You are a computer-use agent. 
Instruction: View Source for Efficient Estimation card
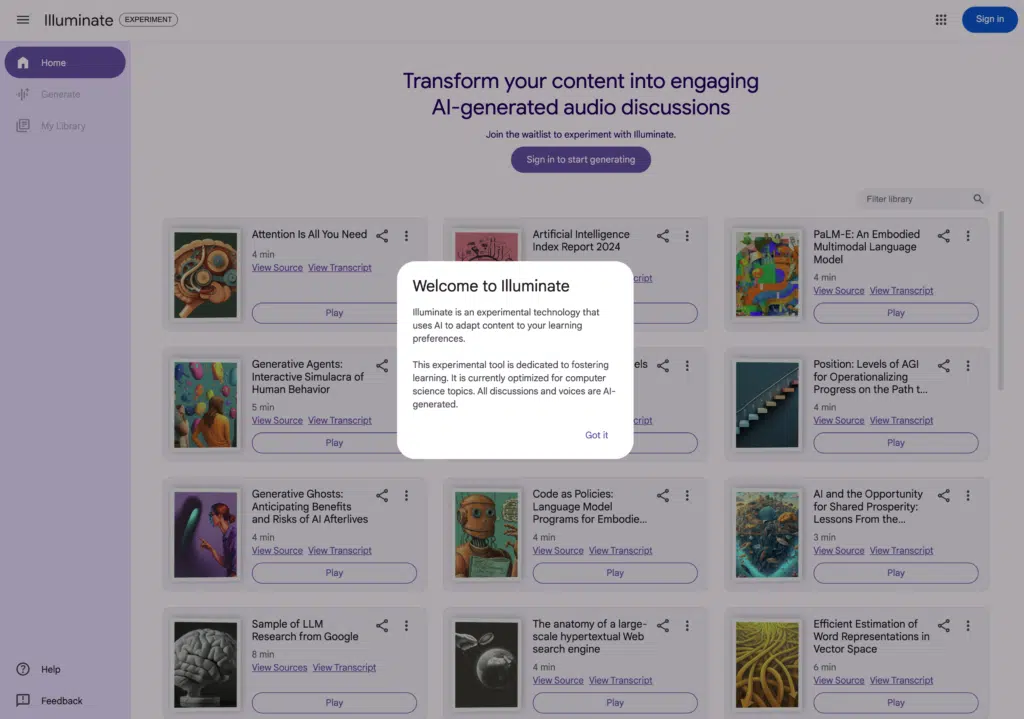click(x=839, y=680)
